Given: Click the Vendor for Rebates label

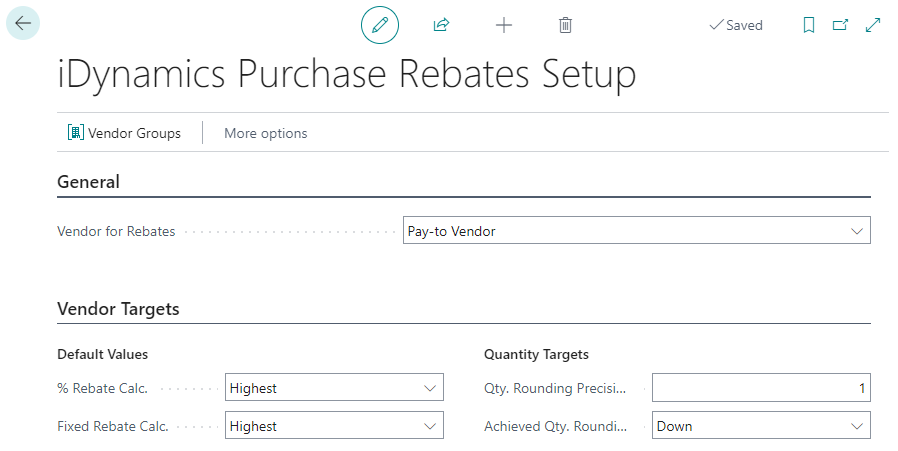Looking at the screenshot, I should click(116, 231).
